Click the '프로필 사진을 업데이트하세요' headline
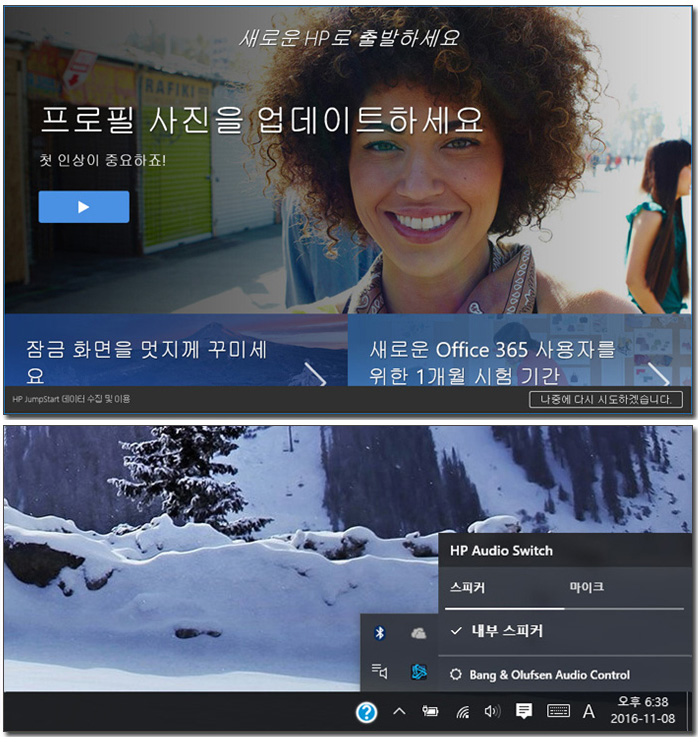This screenshot has width=700, height=742. coord(262,120)
